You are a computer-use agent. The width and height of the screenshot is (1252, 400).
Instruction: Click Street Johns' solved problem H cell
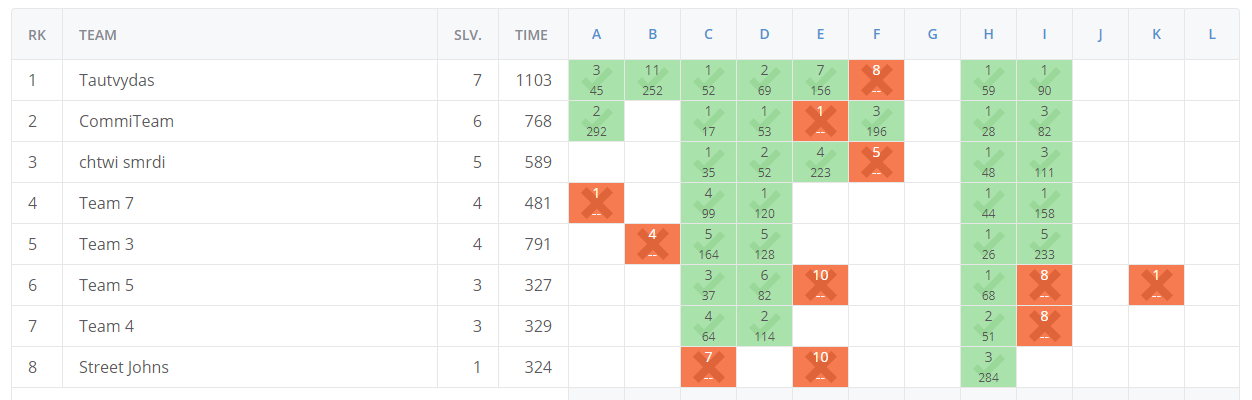[988, 367]
